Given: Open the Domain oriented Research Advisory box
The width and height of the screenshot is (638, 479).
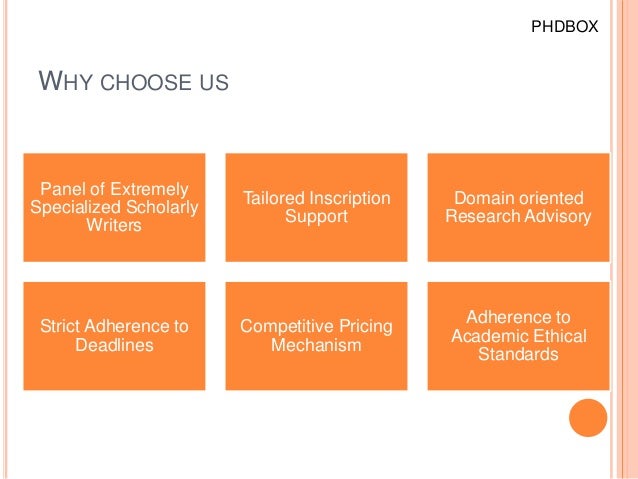Looking at the screenshot, I should pyautogui.click(x=518, y=207).
